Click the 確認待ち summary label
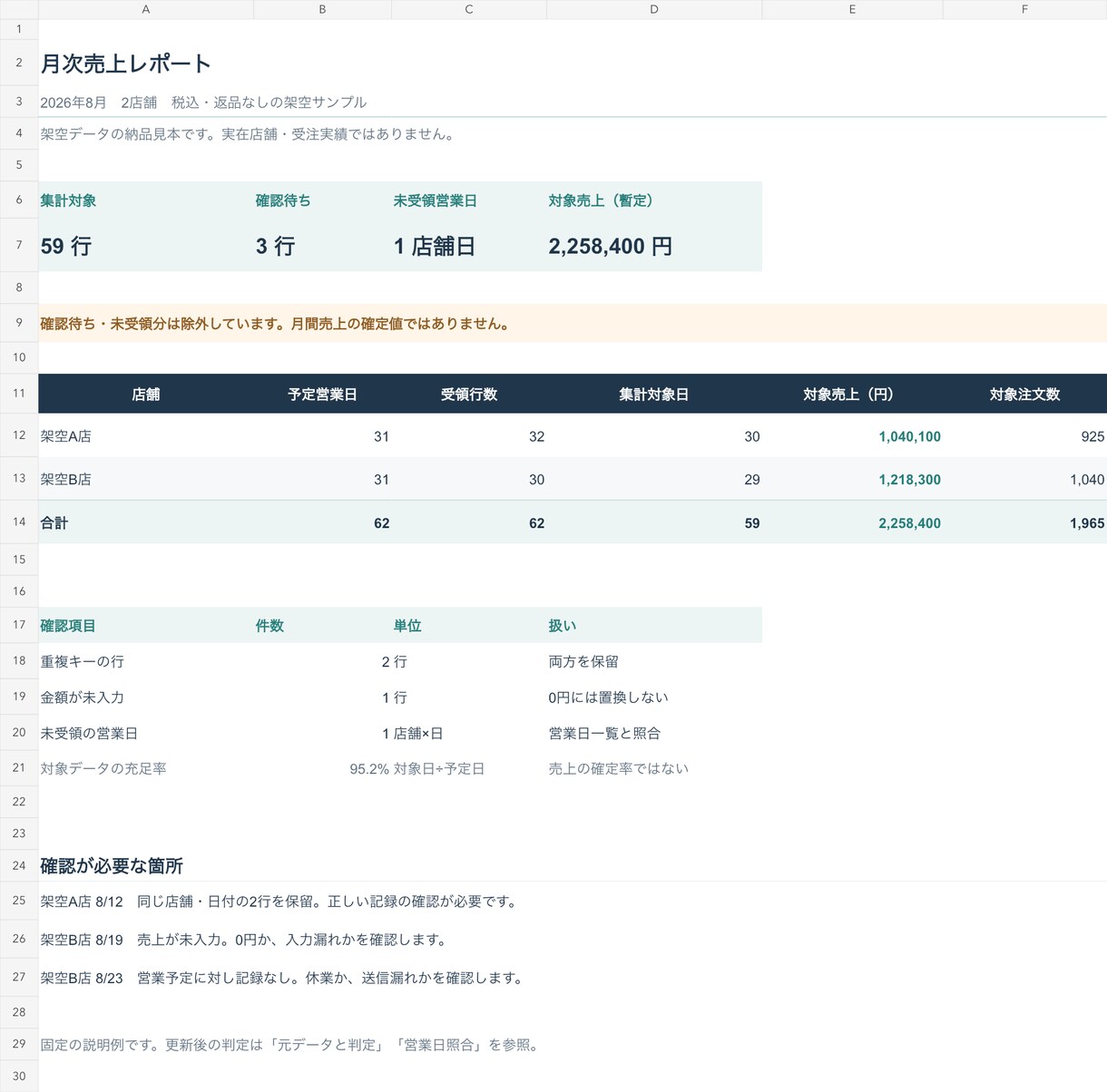 point(283,200)
